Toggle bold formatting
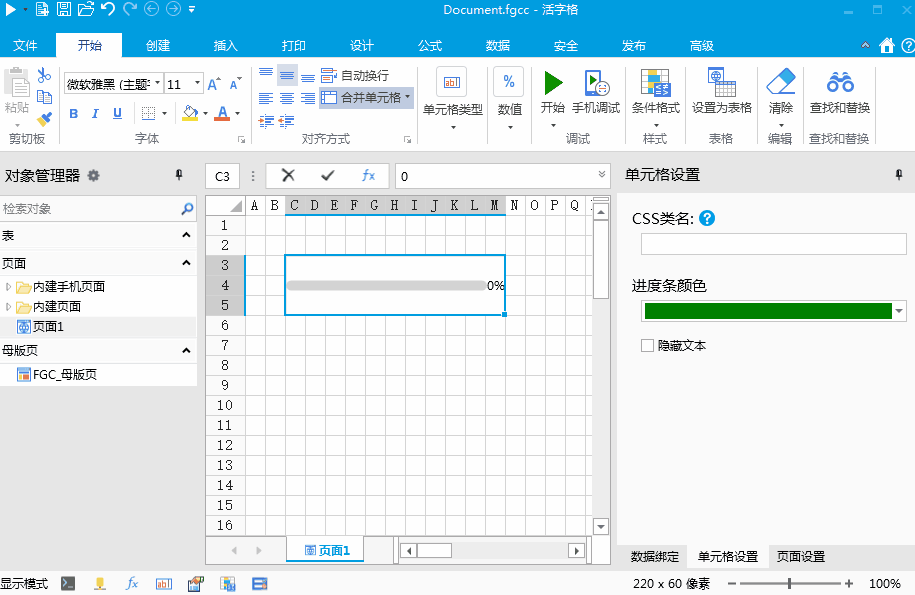 74,114
